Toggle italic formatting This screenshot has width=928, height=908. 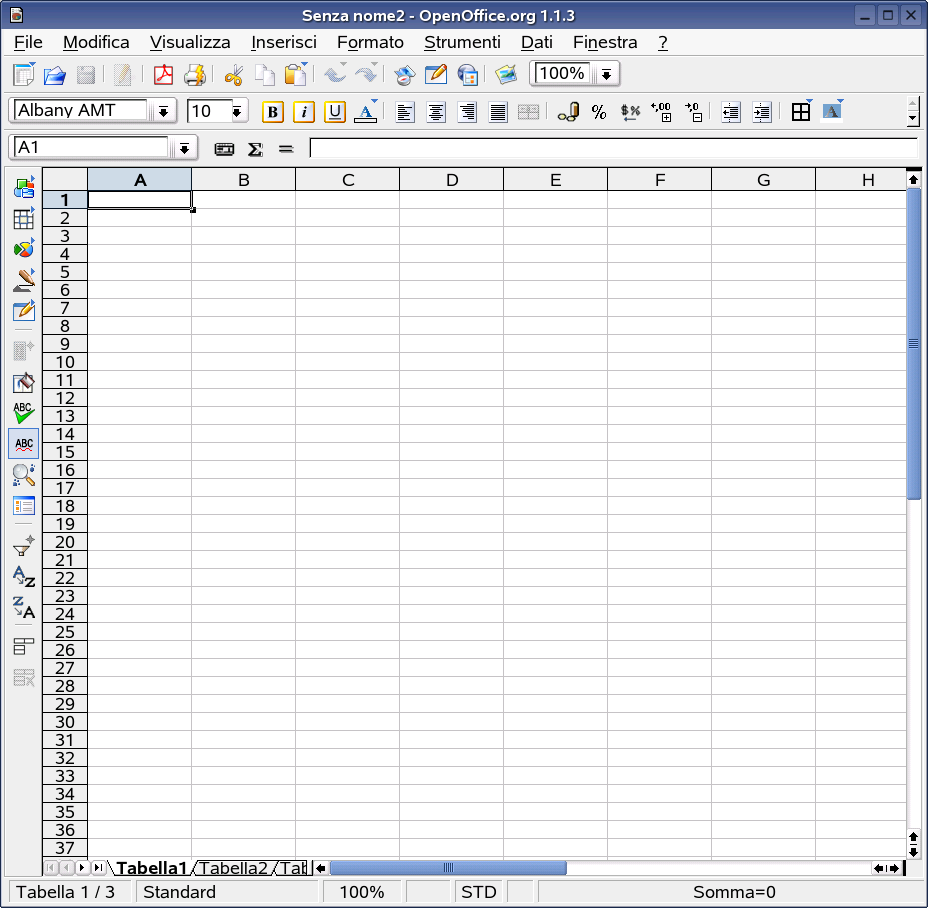(303, 111)
